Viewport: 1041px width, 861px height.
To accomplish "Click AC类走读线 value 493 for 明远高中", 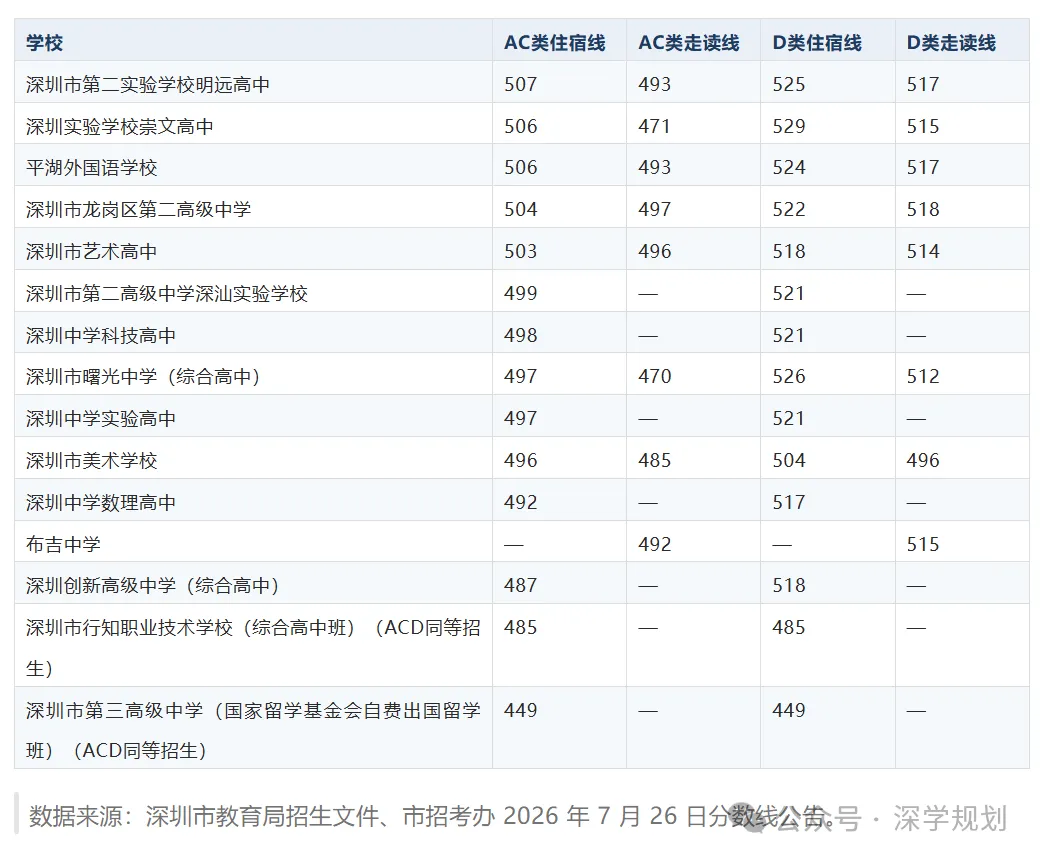I will (x=655, y=84).
